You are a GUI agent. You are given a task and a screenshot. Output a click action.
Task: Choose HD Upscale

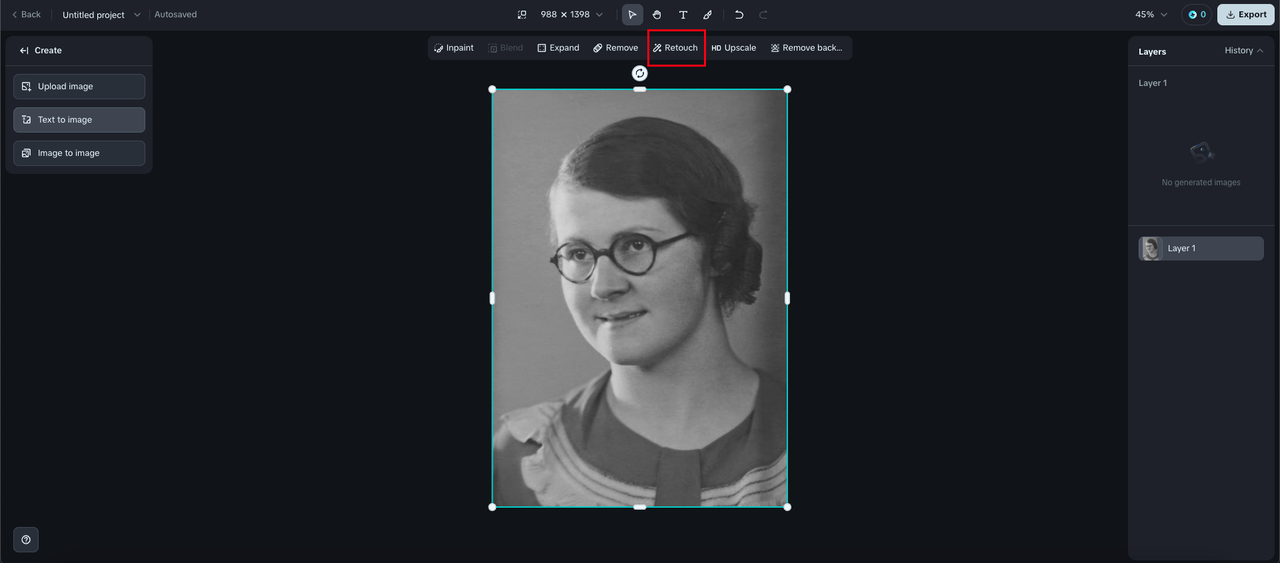point(734,48)
